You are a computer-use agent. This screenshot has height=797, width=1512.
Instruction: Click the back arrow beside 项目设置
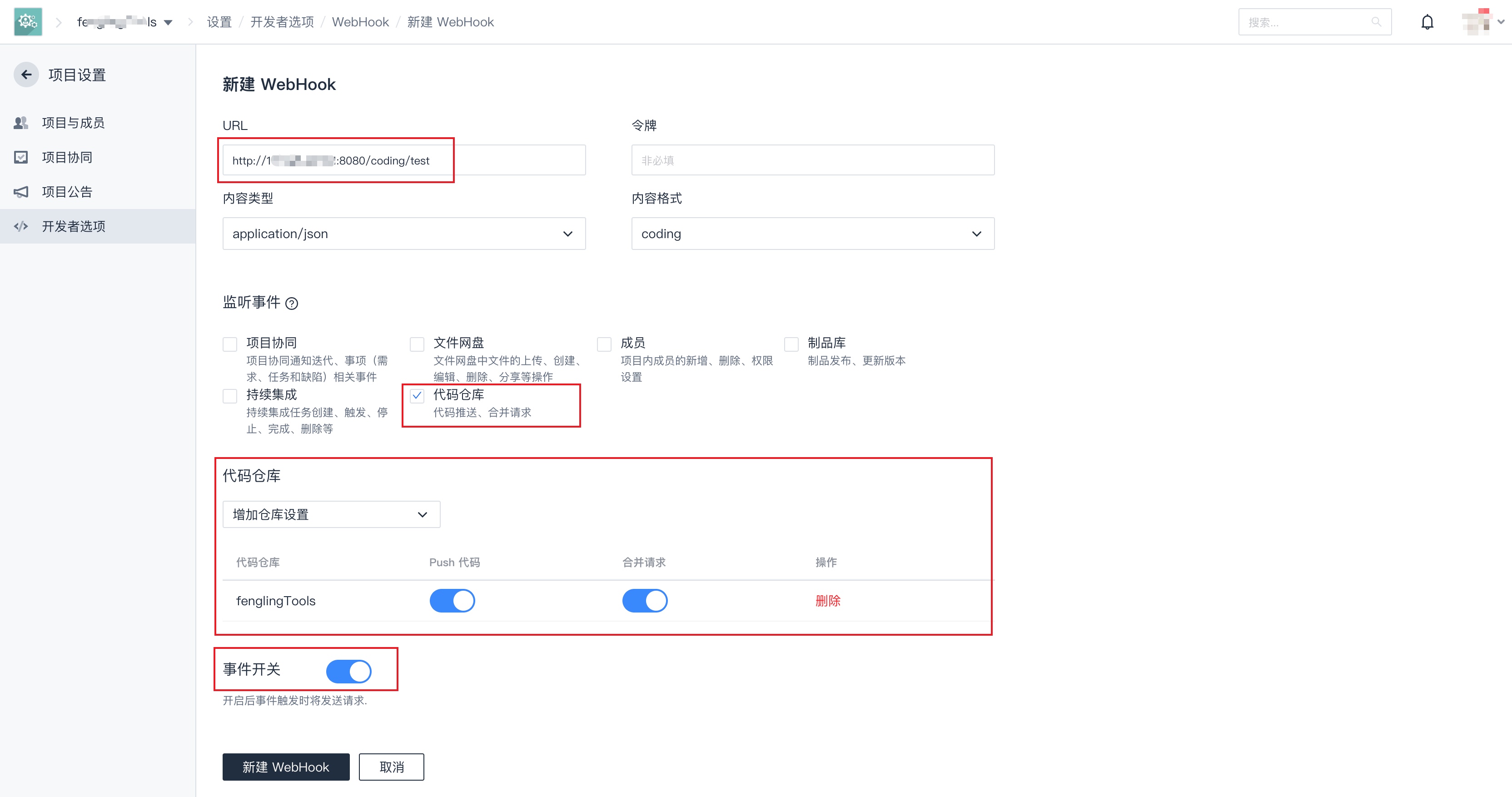coord(26,75)
